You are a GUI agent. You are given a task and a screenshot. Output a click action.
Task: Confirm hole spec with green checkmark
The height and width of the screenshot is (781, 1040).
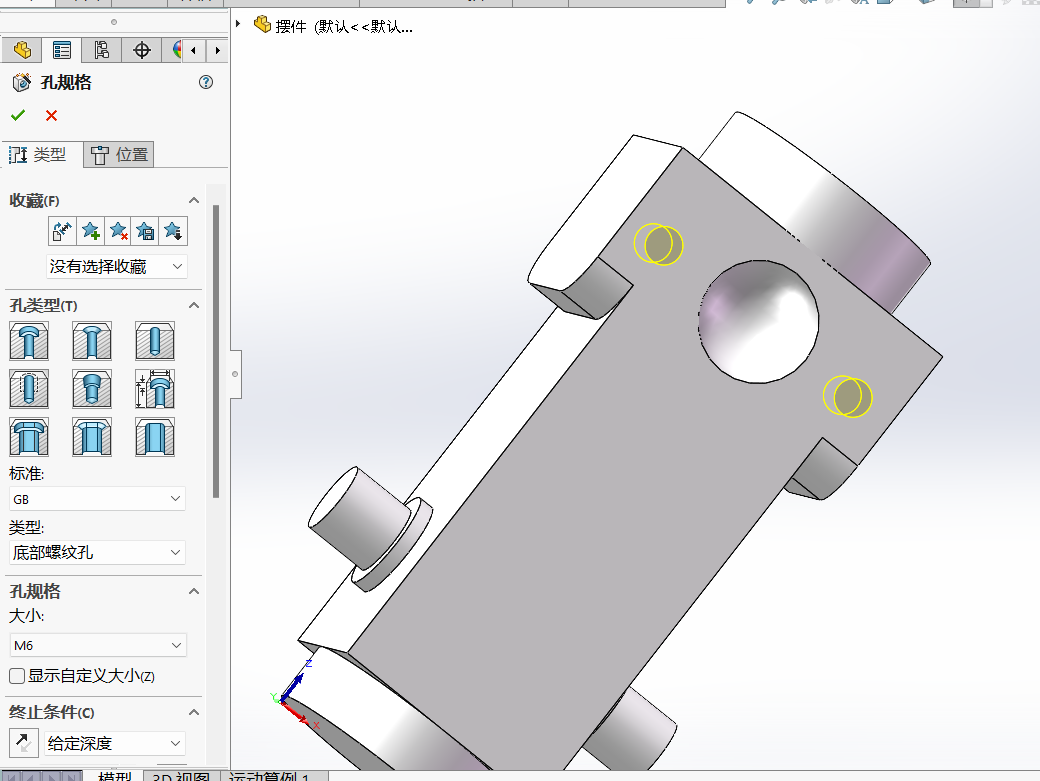pyautogui.click(x=18, y=115)
